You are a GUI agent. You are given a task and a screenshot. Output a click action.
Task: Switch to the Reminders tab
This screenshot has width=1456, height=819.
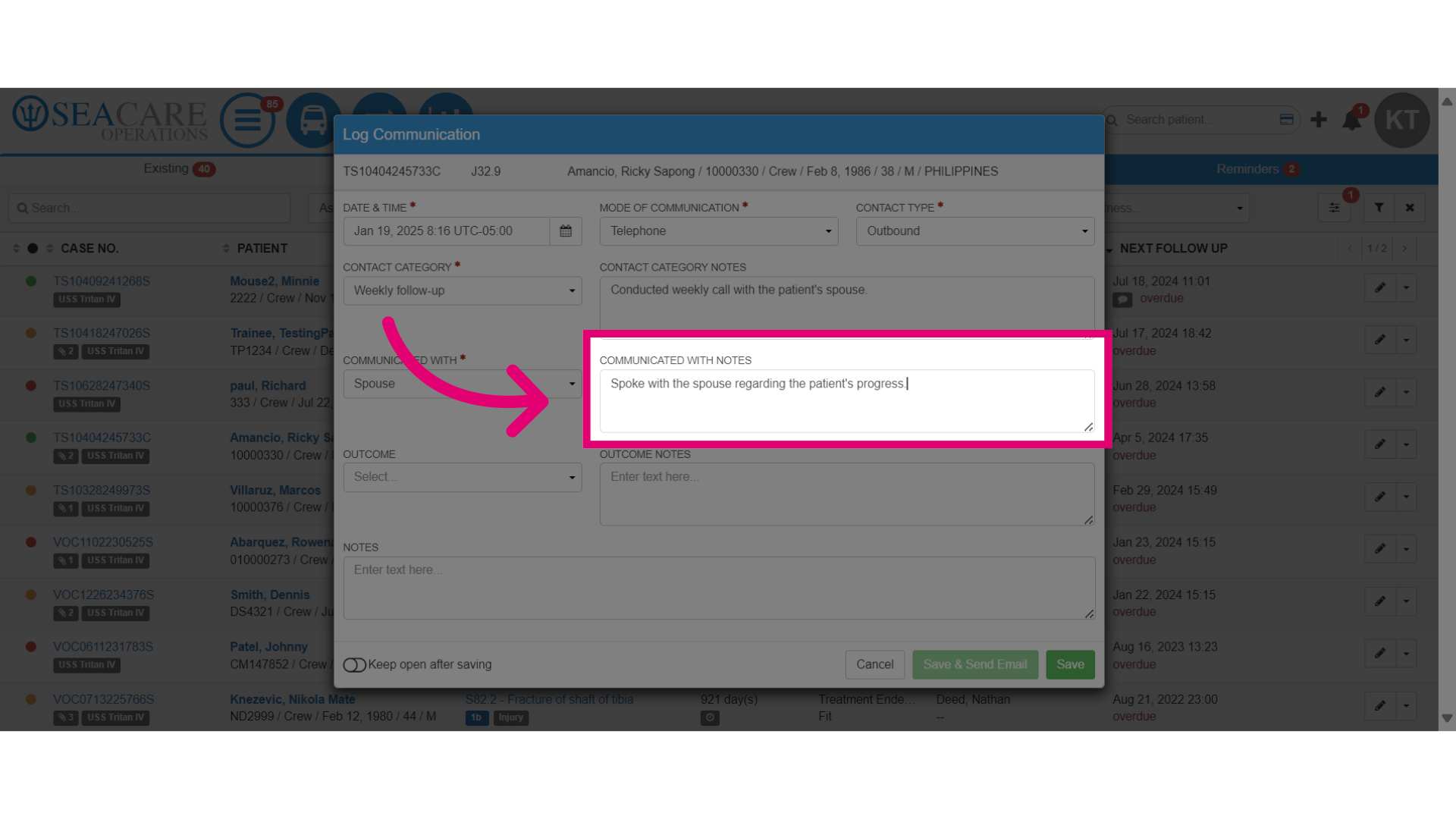1257,169
